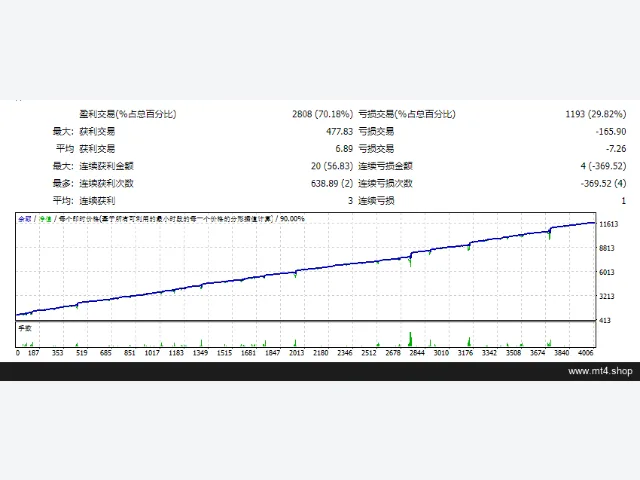Click the 净值 legend entry on chart
Image resolution: width=640 pixels, height=480 pixels.
[x=45, y=219]
